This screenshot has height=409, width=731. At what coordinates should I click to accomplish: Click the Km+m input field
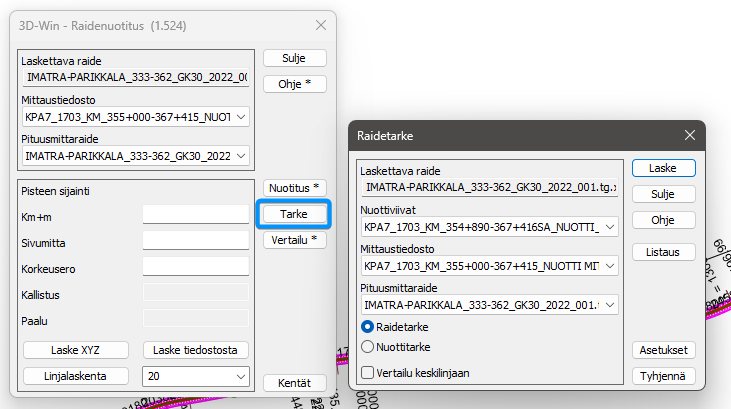195,214
